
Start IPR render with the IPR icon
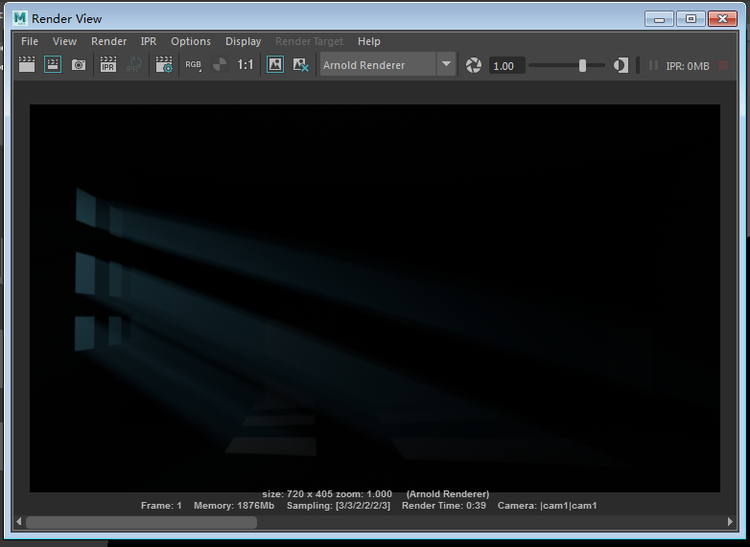point(108,65)
